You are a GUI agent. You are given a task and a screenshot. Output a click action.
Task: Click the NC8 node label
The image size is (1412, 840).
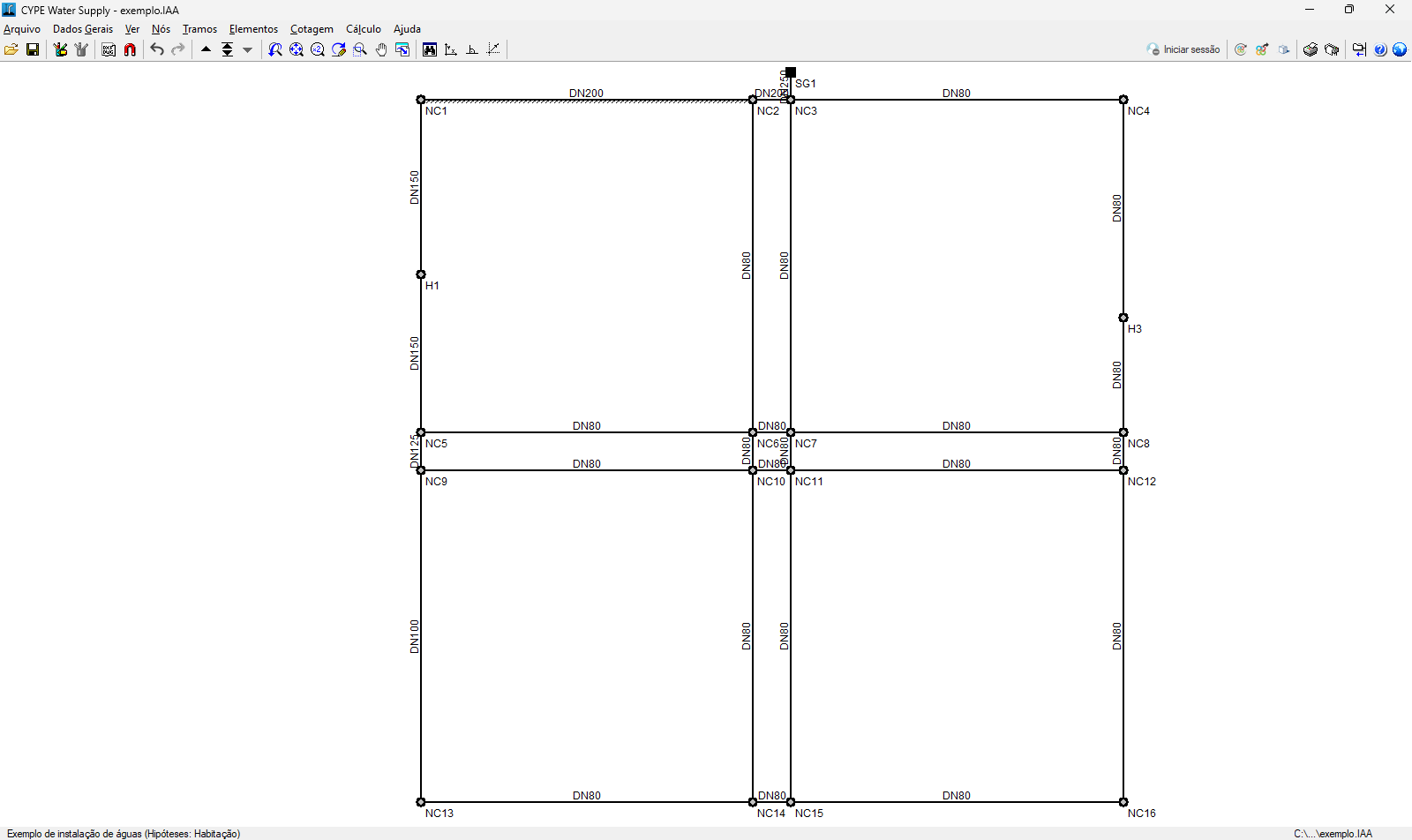tap(1138, 444)
